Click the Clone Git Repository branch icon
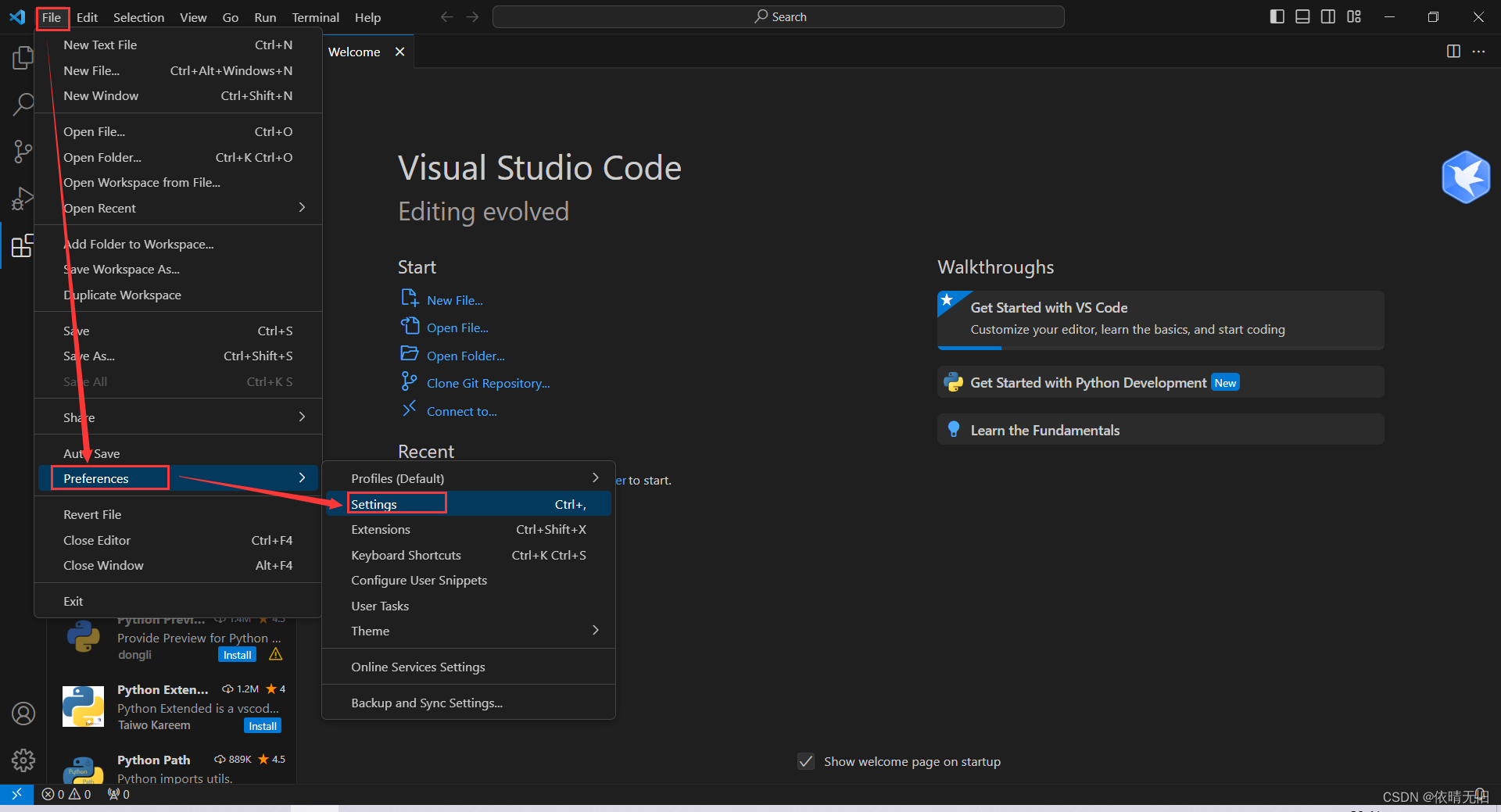Viewport: 1501px width, 812px height. pyautogui.click(x=409, y=381)
